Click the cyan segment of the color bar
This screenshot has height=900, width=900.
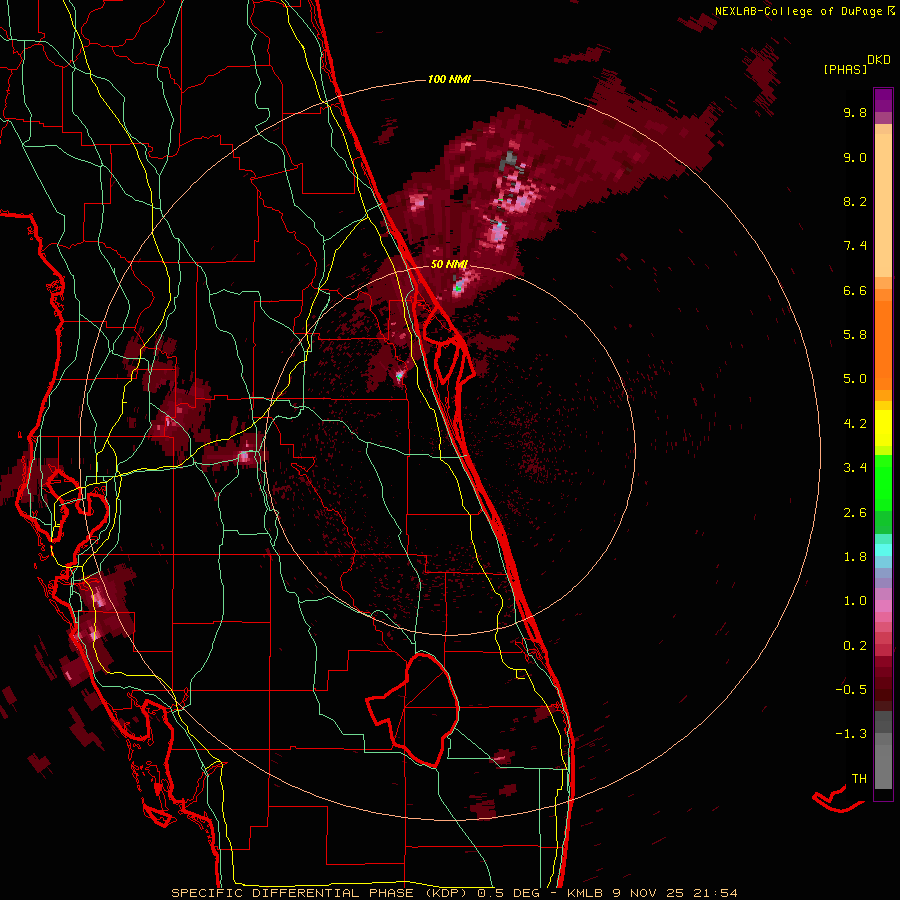pos(883,550)
